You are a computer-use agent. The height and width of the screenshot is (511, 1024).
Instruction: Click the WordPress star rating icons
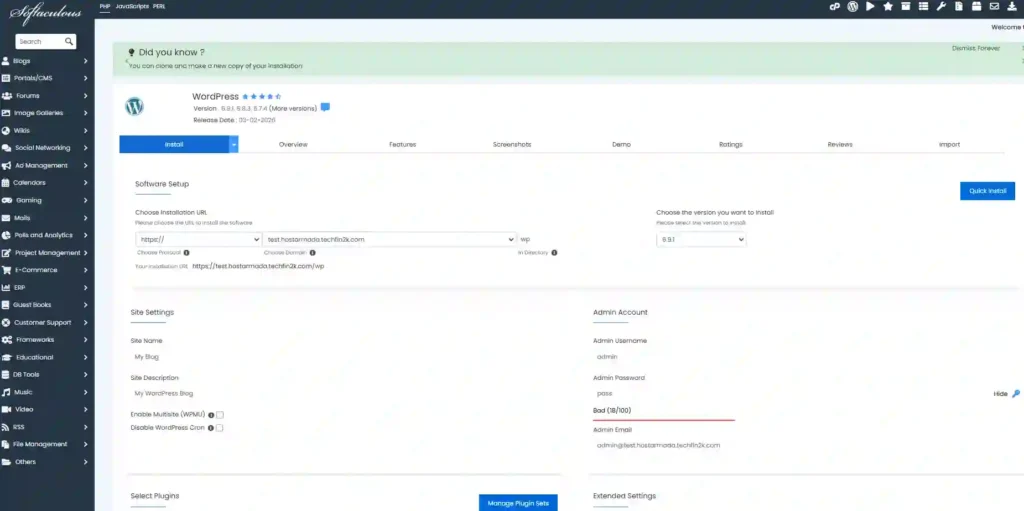tap(262, 97)
